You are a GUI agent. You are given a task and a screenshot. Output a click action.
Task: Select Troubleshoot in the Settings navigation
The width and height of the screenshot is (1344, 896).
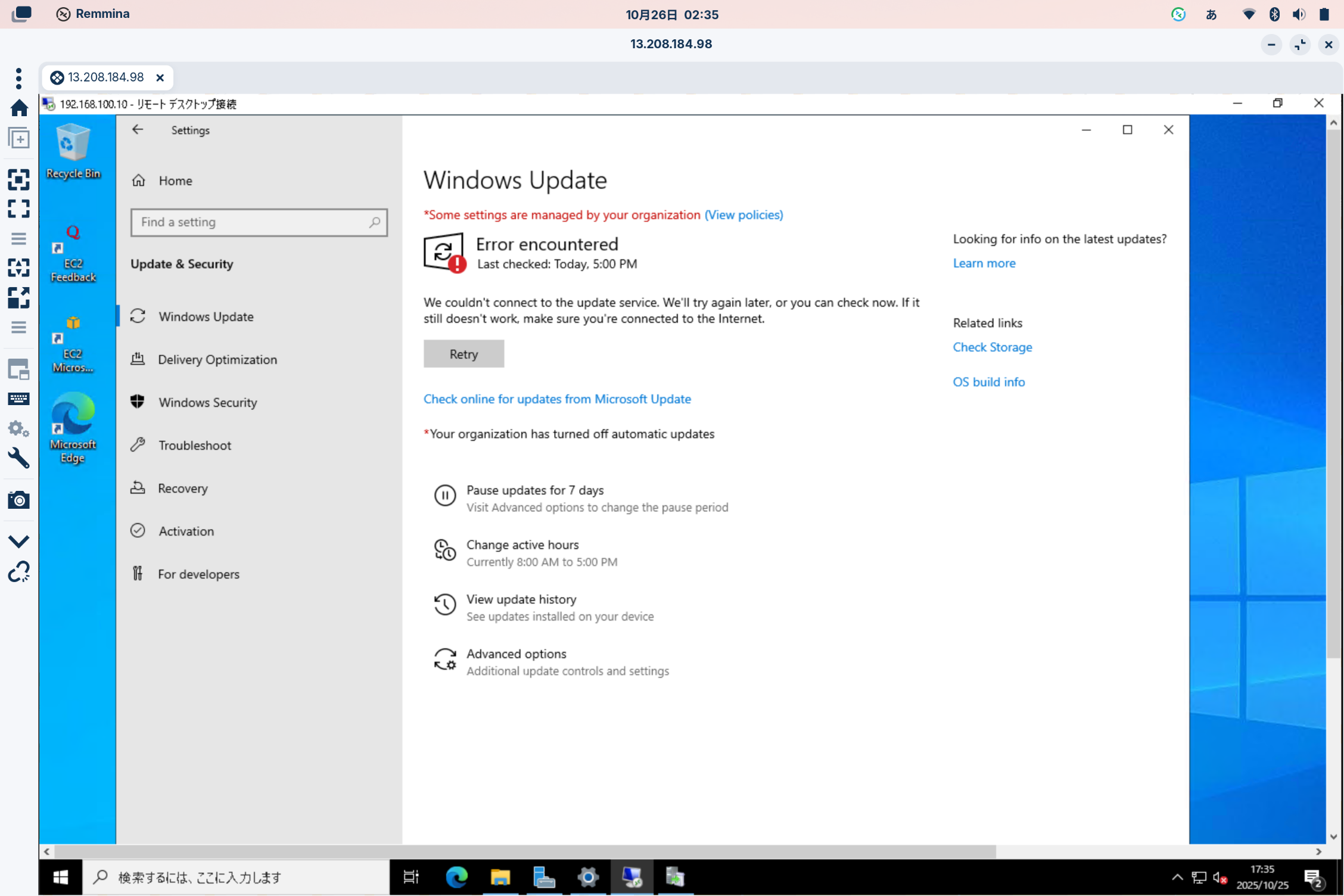point(194,445)
